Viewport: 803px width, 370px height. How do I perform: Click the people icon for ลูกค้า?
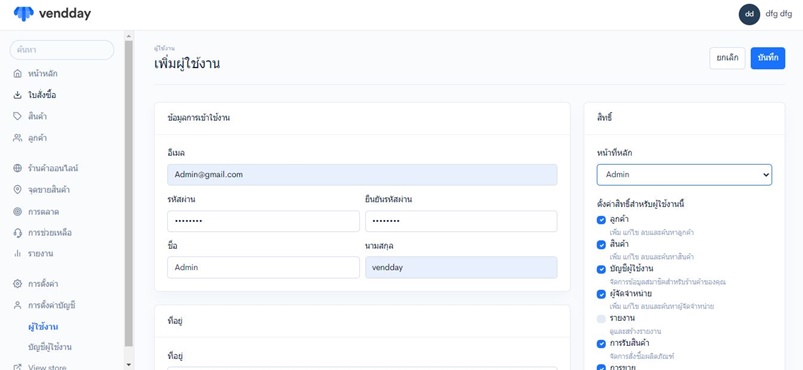[x=17, y=138]
